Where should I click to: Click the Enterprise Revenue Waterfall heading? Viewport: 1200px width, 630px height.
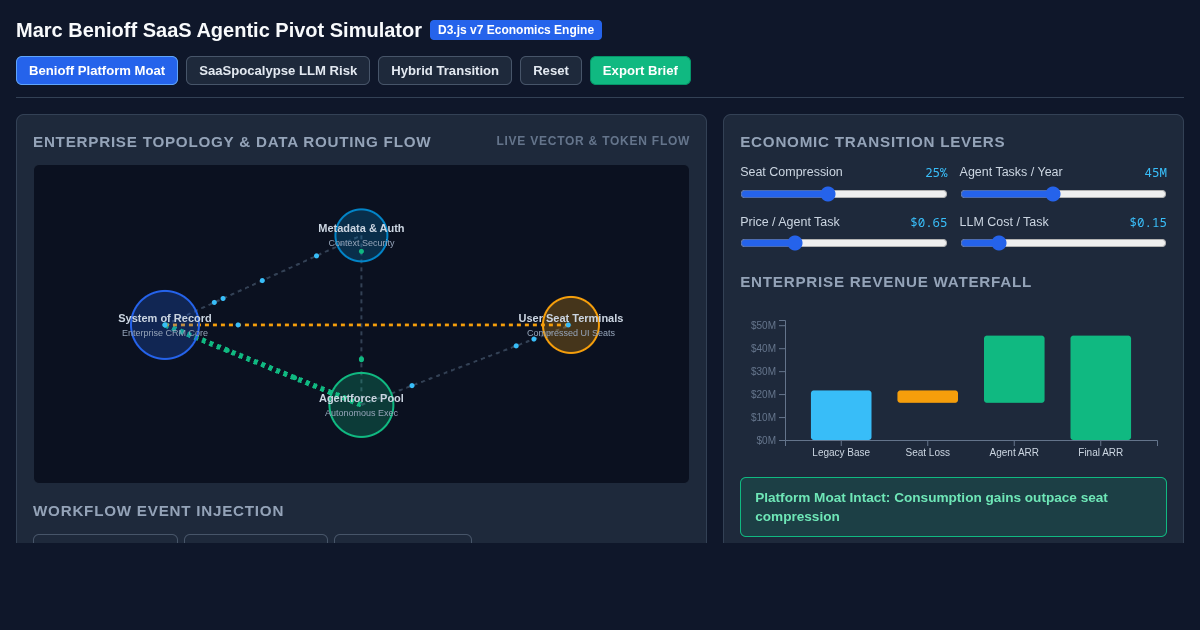(x=886, y=282)
